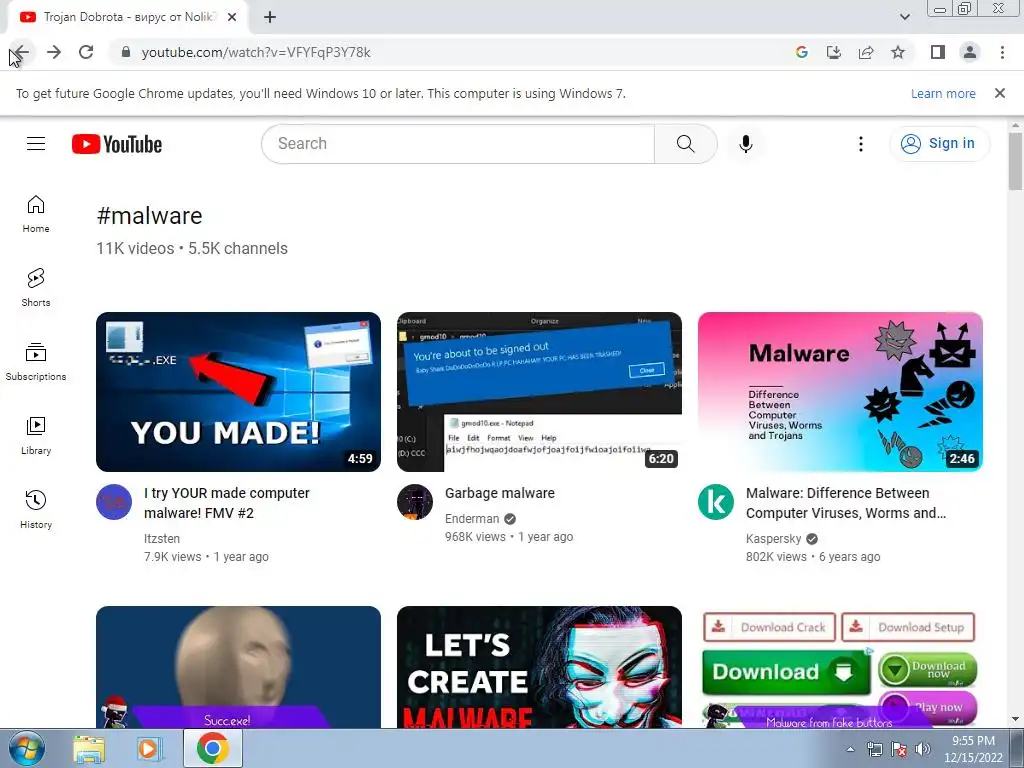The height and width of the screenshot is (768, 1024).
Task: Visit the Kaspersky channel name
Action: pyautogui.click(x=773, y=539)
